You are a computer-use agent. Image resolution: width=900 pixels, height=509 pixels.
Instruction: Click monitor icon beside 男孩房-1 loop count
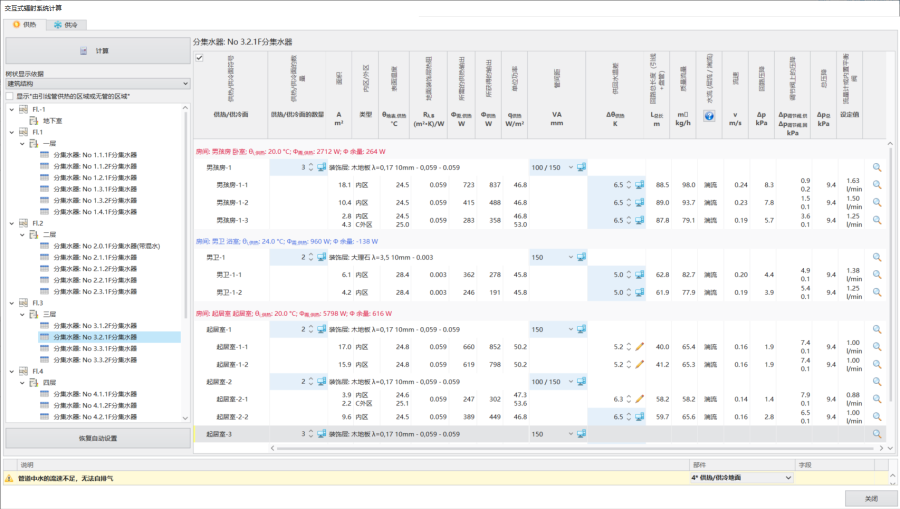[321, 168]
